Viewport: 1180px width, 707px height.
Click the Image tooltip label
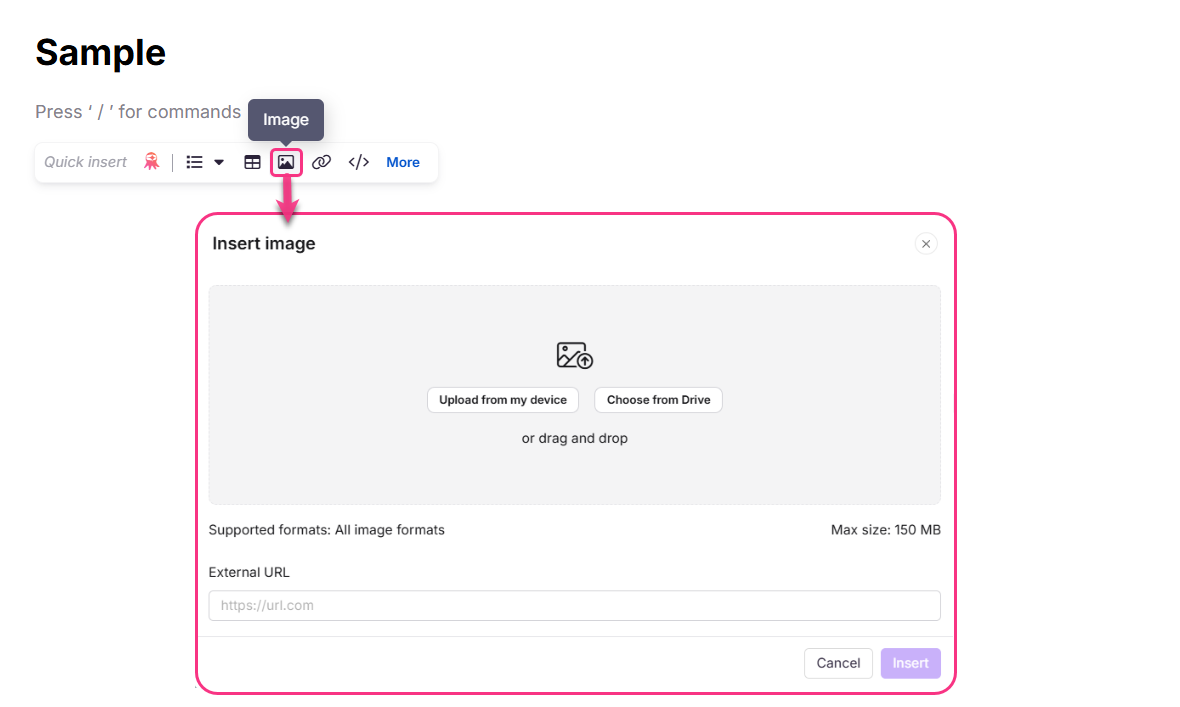[x=286, y=119]
